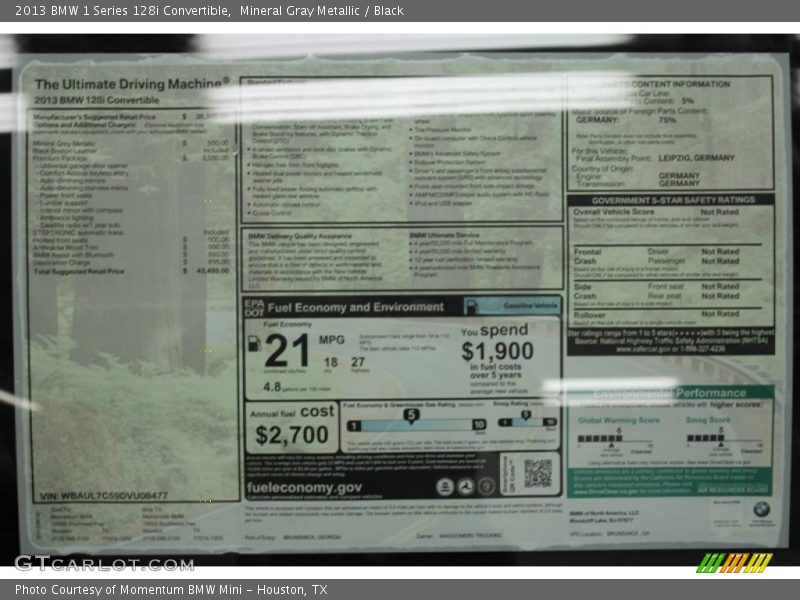This screenshot has width=800, height=600.
Task: Click 'Total Suggested Retail Price' label
Action: click(79, 271)
